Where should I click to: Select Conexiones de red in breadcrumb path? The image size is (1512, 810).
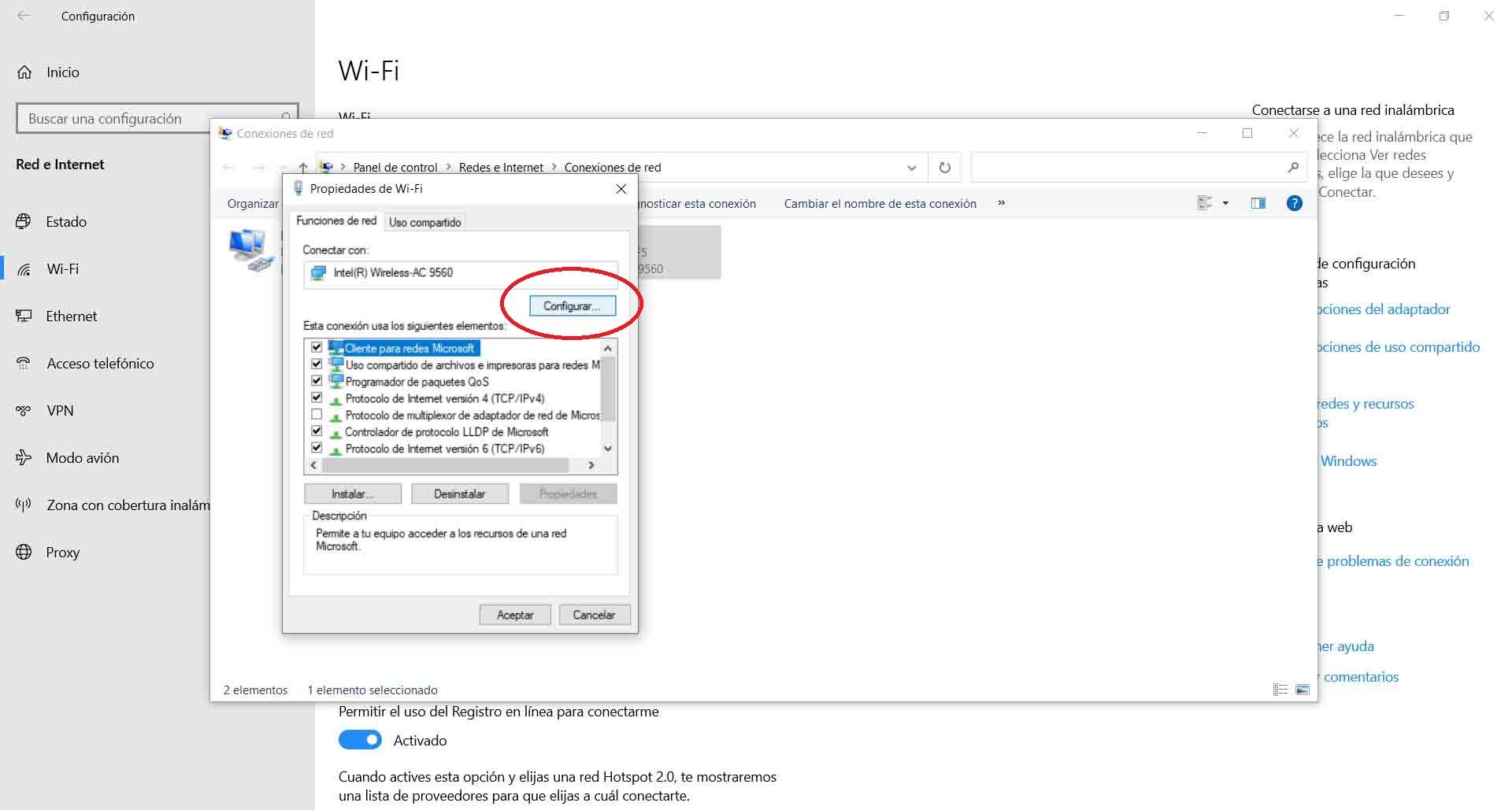(x=613, y=167)
